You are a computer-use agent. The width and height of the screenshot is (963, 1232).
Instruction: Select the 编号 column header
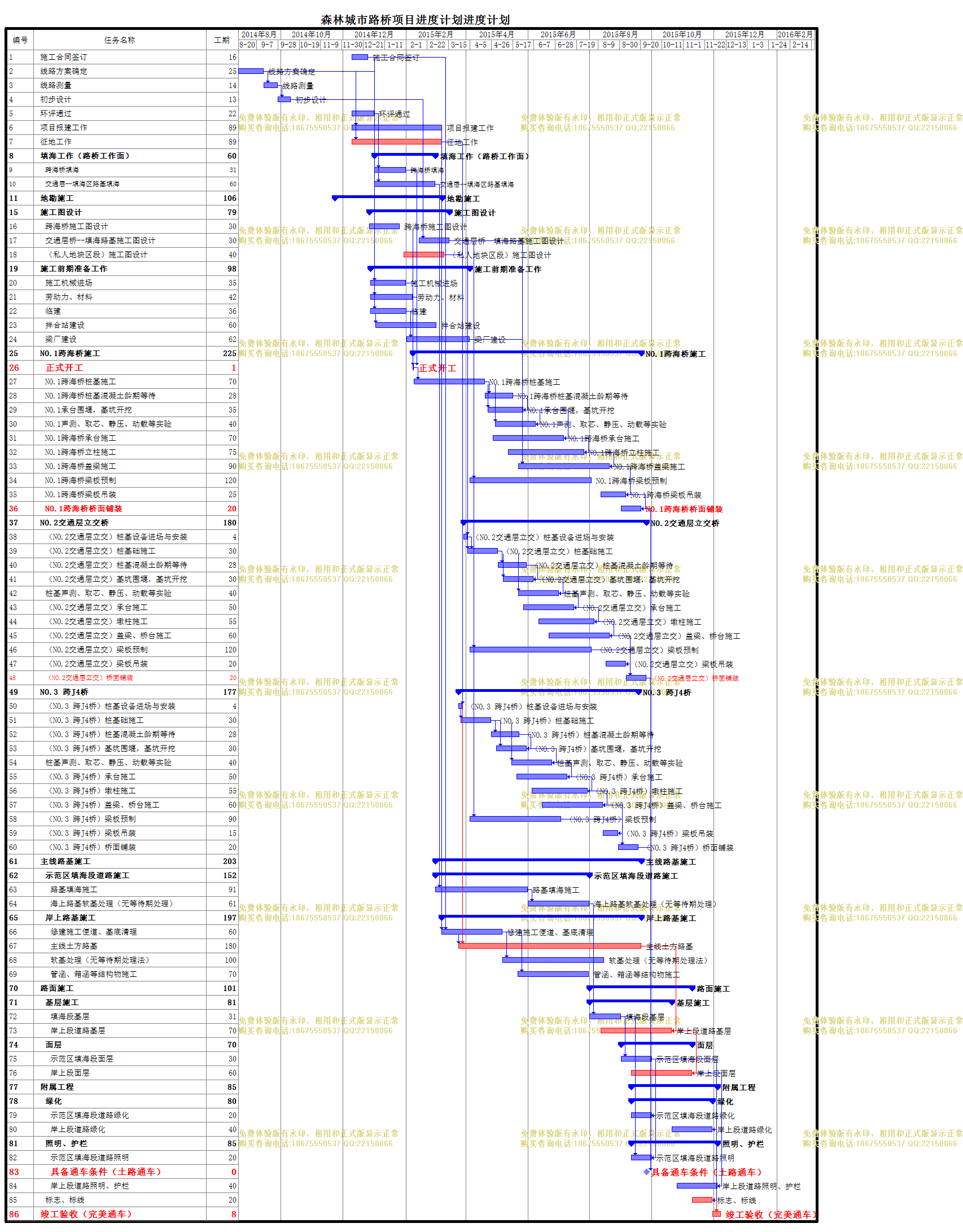20,40
